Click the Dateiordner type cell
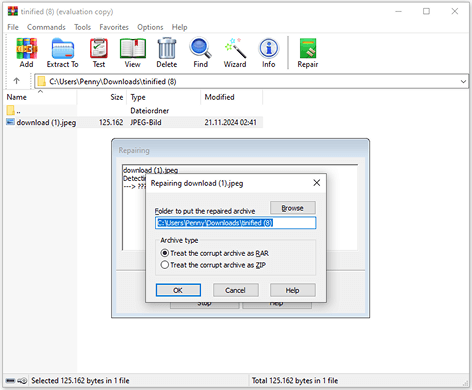The width and height of the screenshot is (472, 390). [x=150, y=110]
